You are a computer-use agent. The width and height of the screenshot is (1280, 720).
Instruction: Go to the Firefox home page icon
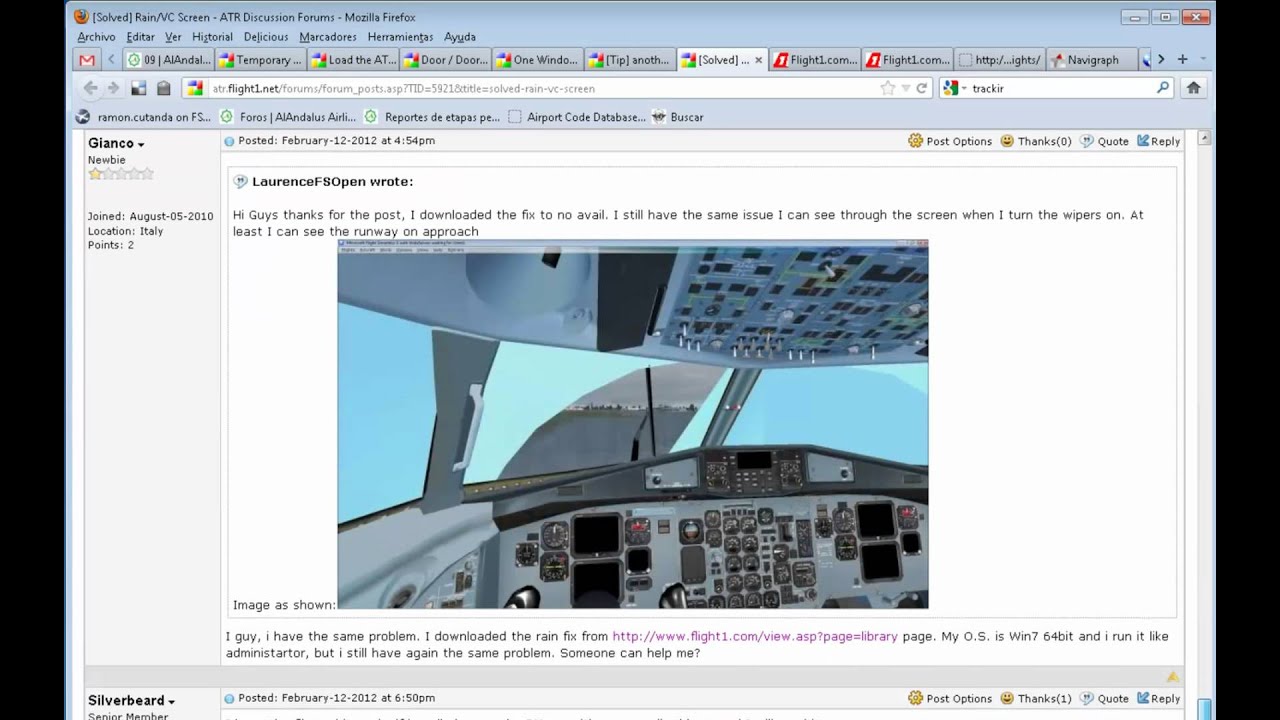point(1193,88)
